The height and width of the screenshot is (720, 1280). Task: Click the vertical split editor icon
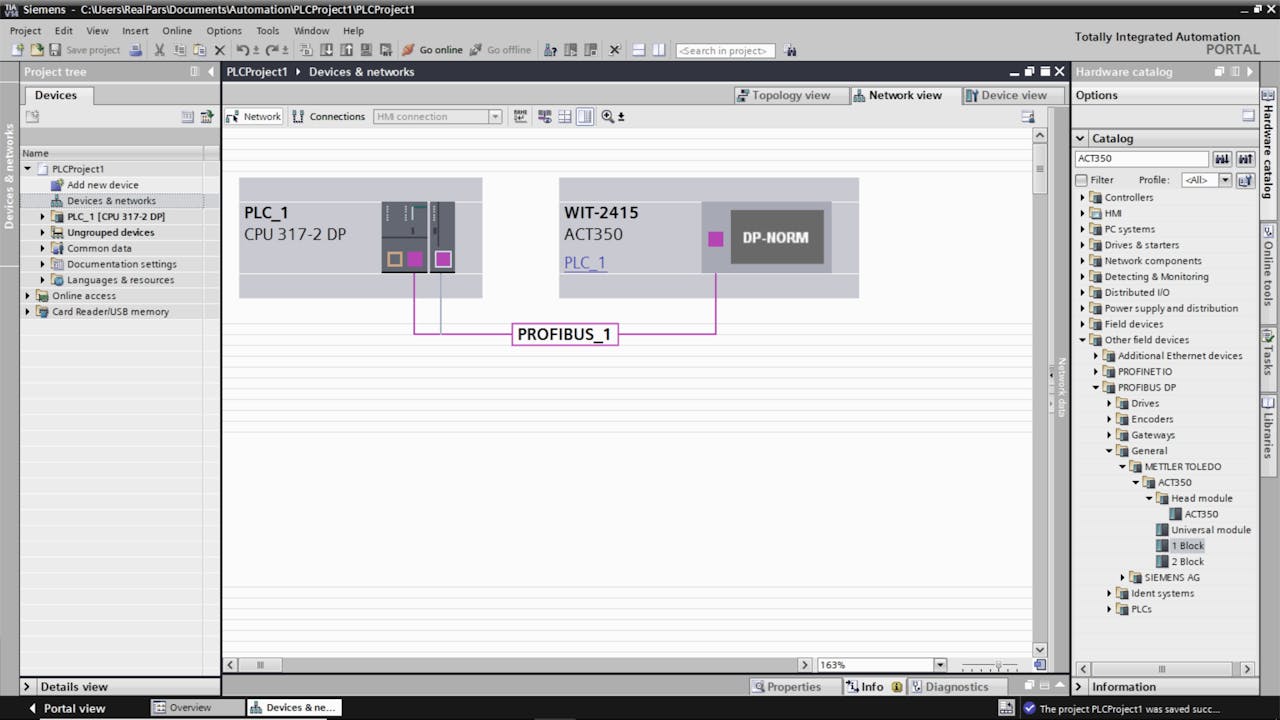[659, 50]
